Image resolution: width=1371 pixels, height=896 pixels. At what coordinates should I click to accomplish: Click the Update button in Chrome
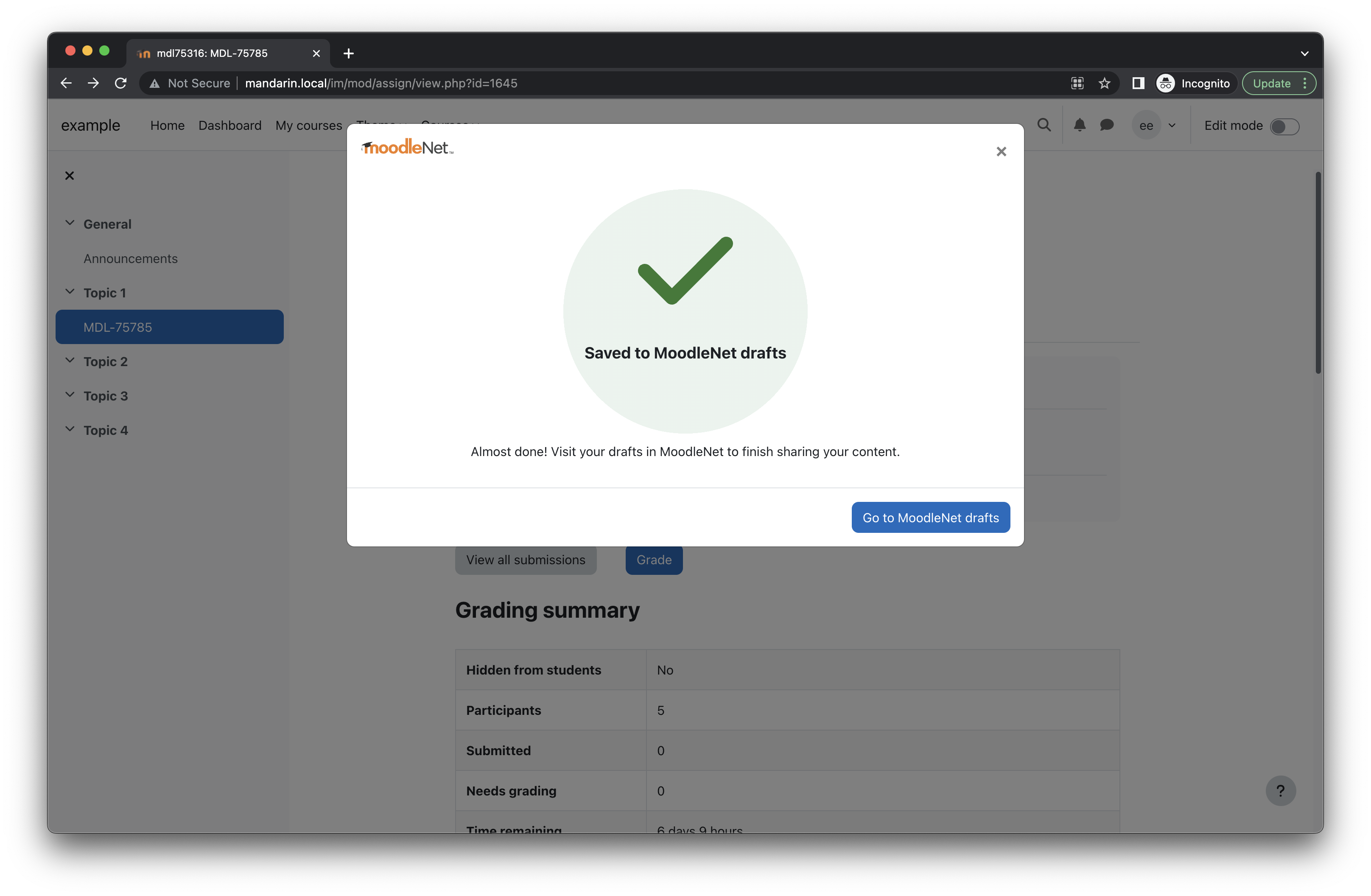tap(1271, 84)
